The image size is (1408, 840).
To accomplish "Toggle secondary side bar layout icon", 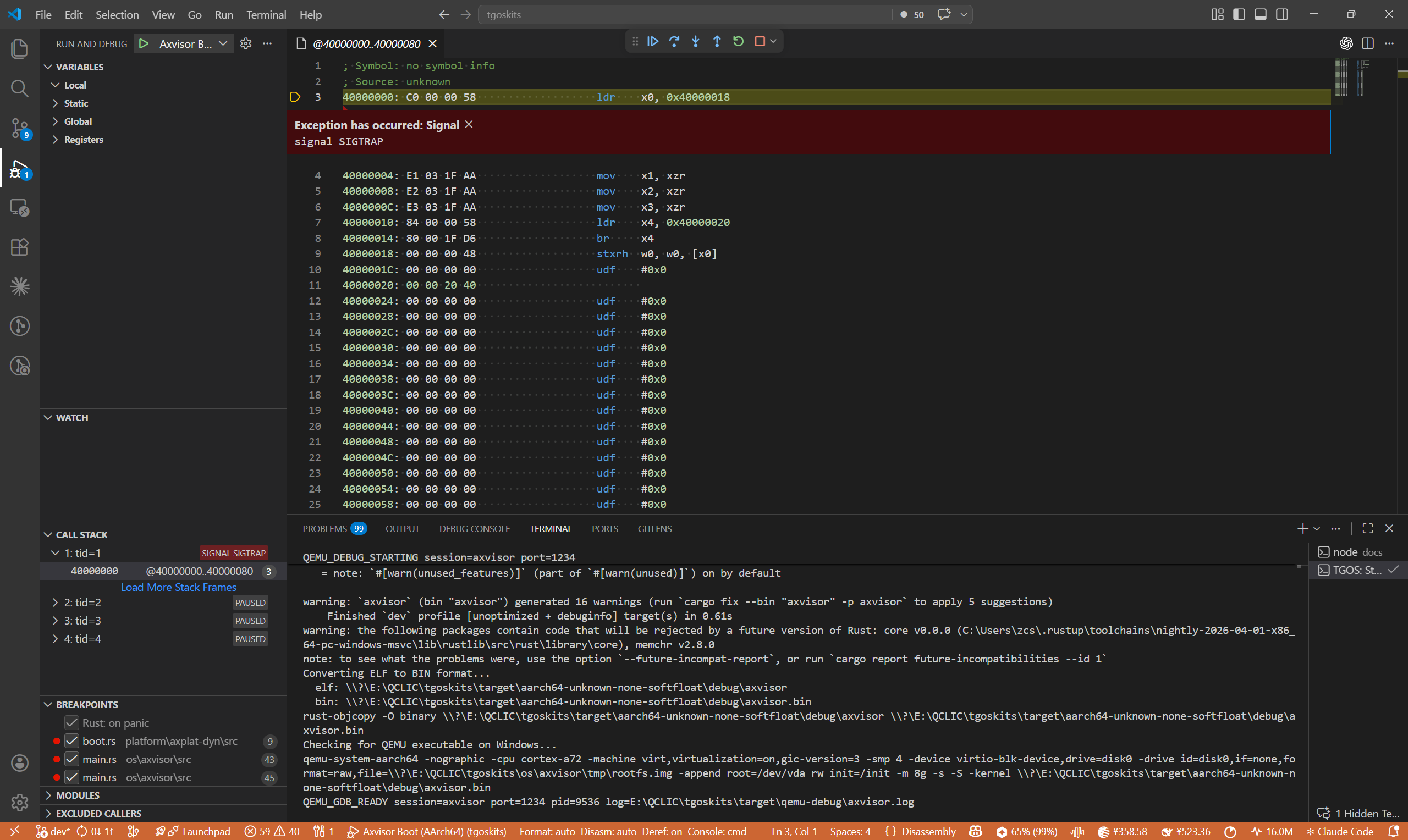I will click(1281, 15).
